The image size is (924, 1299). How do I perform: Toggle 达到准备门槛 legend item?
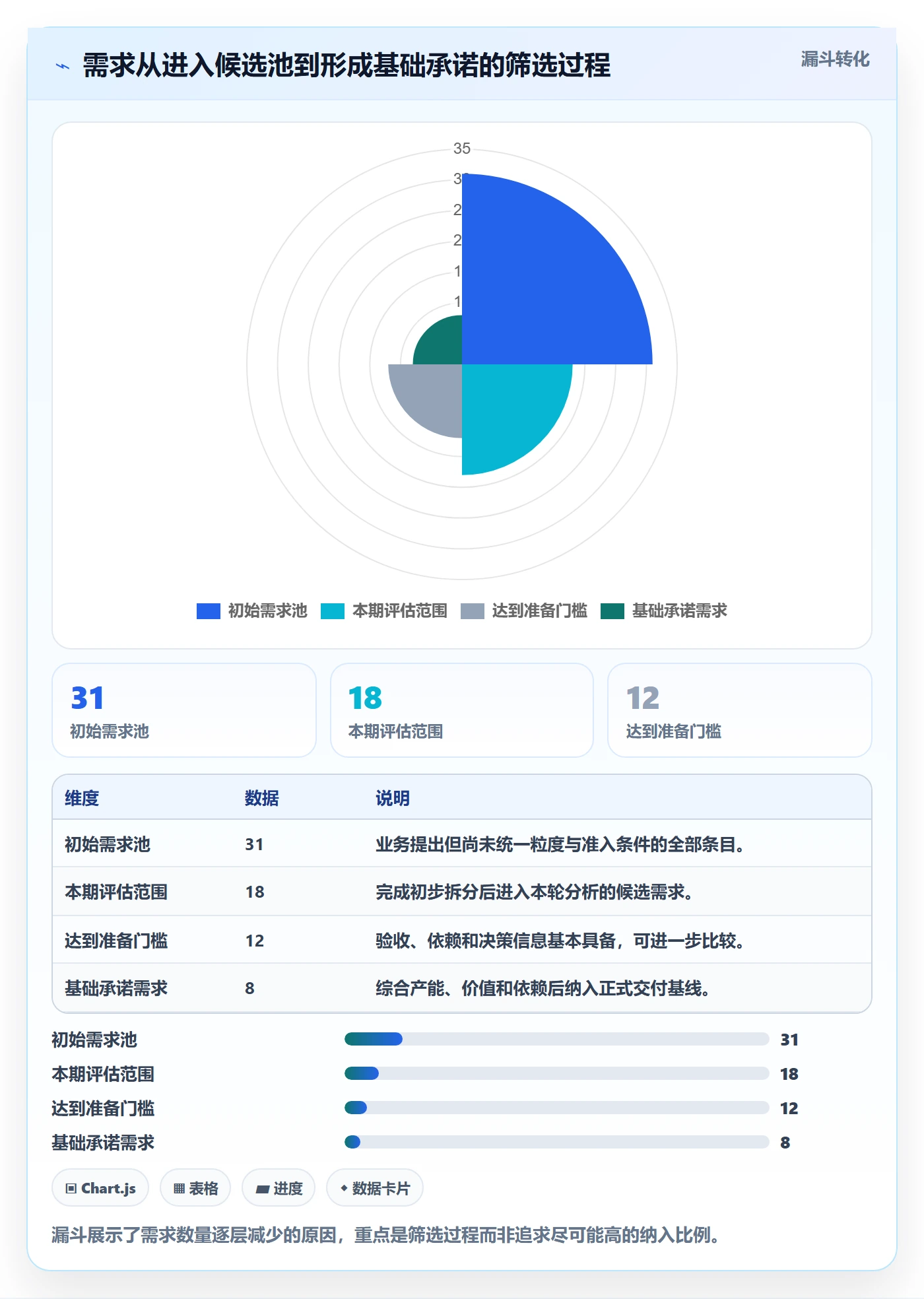(x=524, y=611)
